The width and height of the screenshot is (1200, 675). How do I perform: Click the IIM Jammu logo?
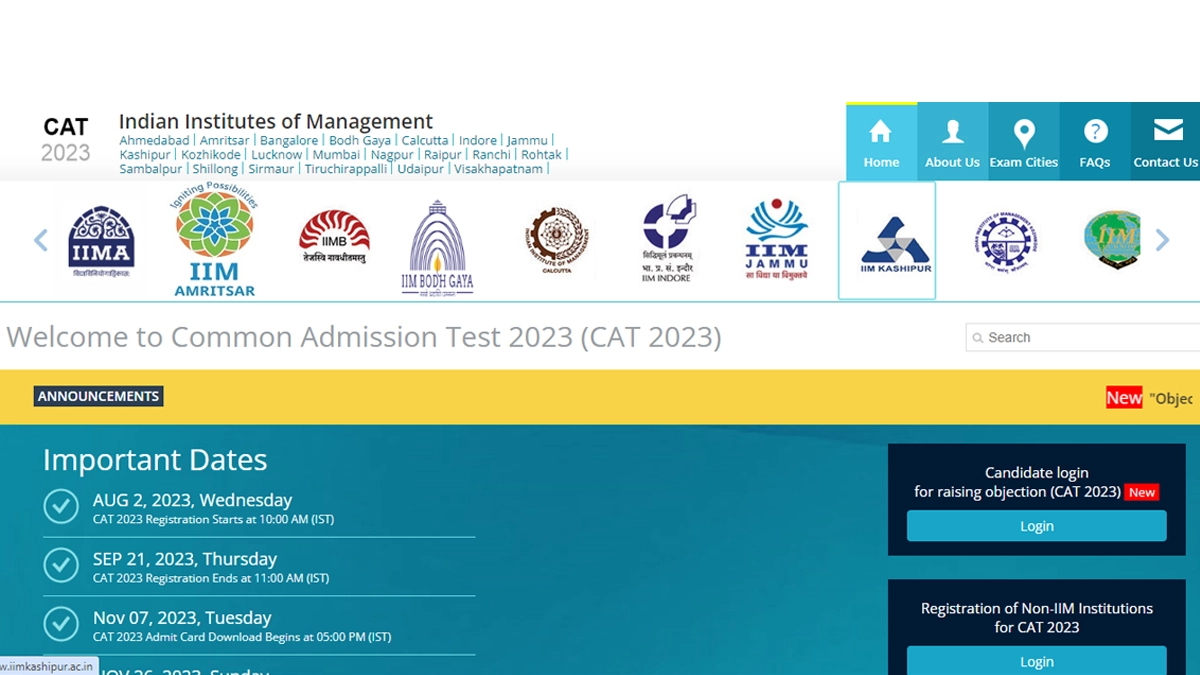[776, 238]
